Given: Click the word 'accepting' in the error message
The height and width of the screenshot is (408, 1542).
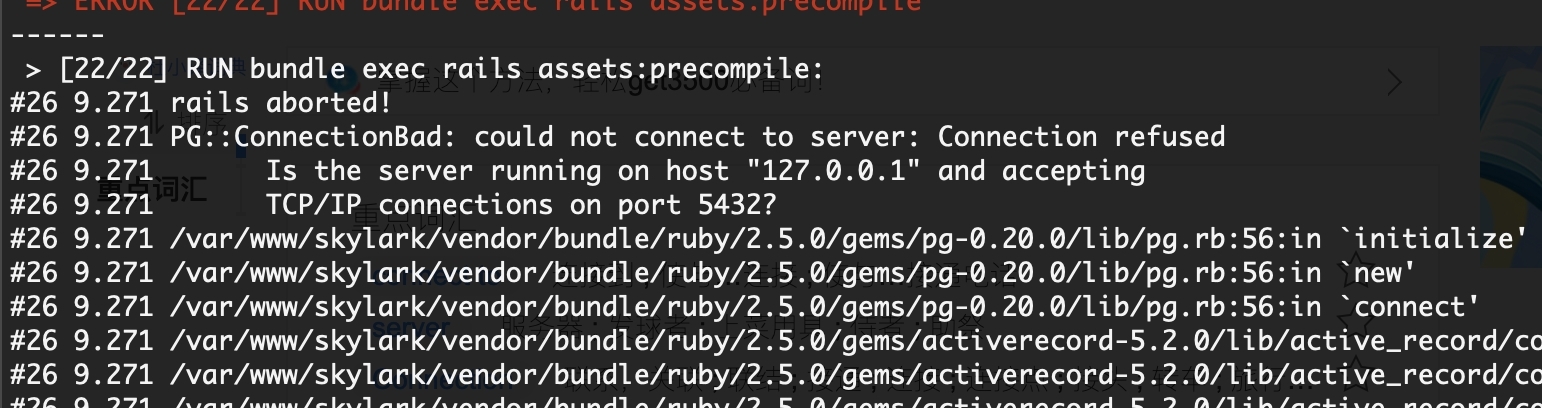Looking at the screenshot, I should point(1073,171).
